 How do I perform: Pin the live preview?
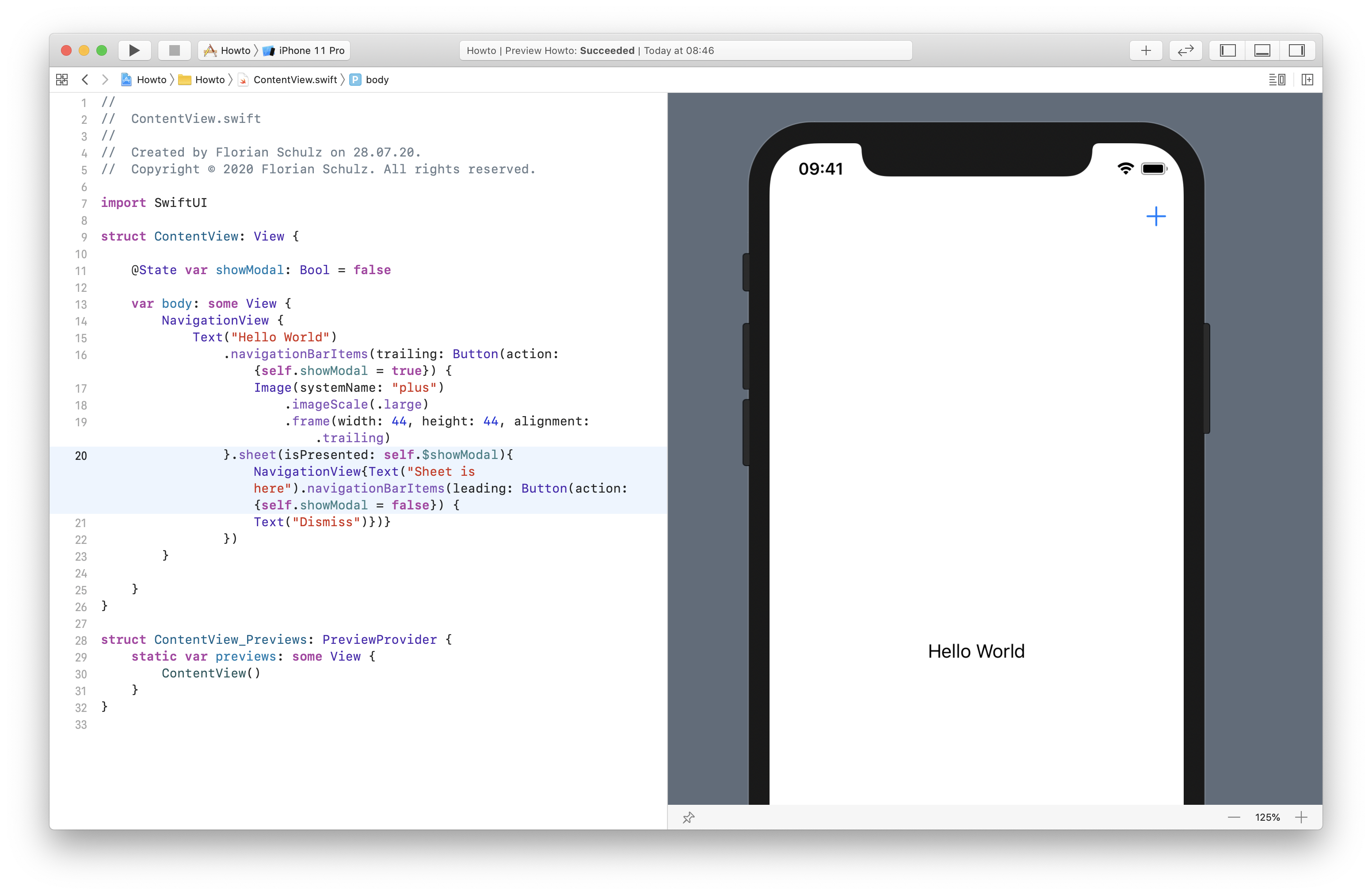690,818
